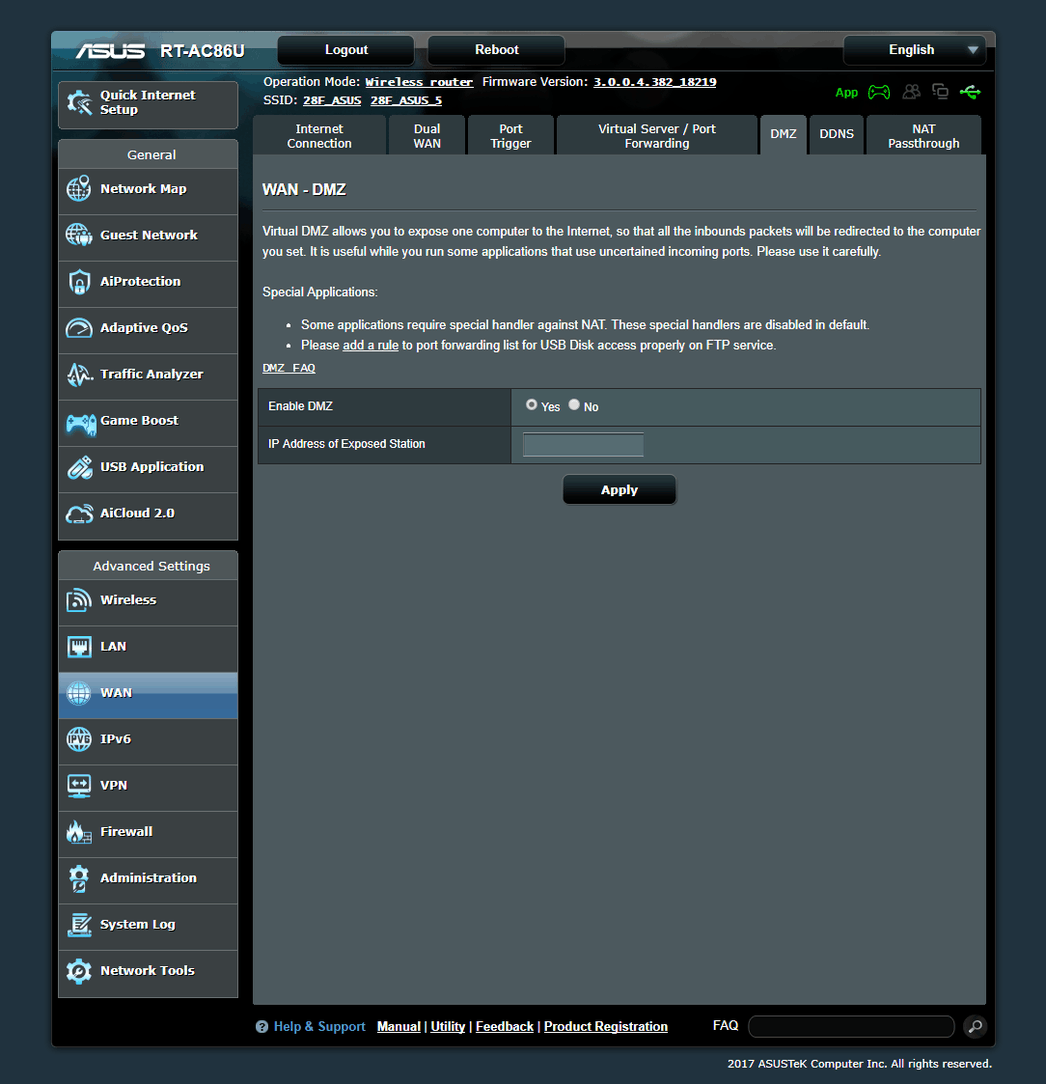Click the ASUS logo in header
Viewport: 1046px width, 1084px height.
click(x=110, y=51)
